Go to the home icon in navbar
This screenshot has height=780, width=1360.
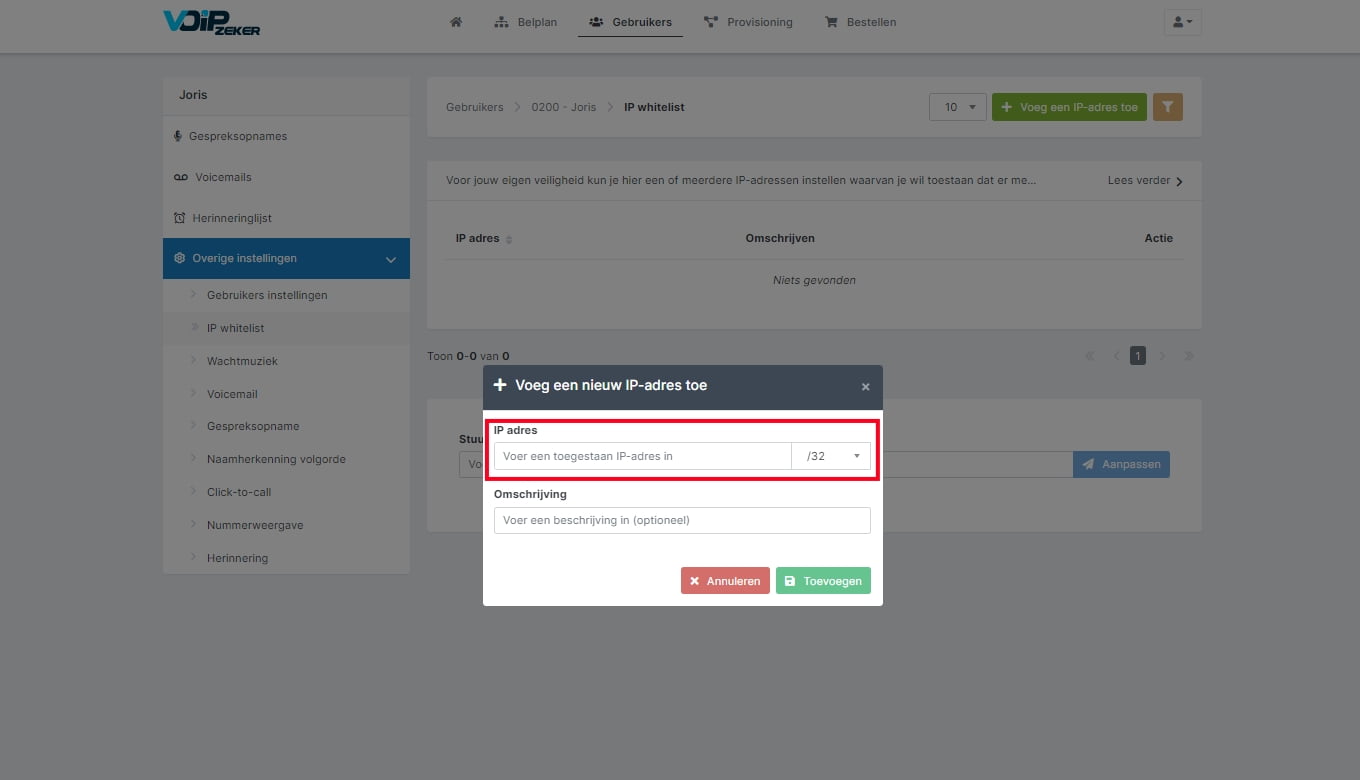pyautogui.click(x=456, y=22)
